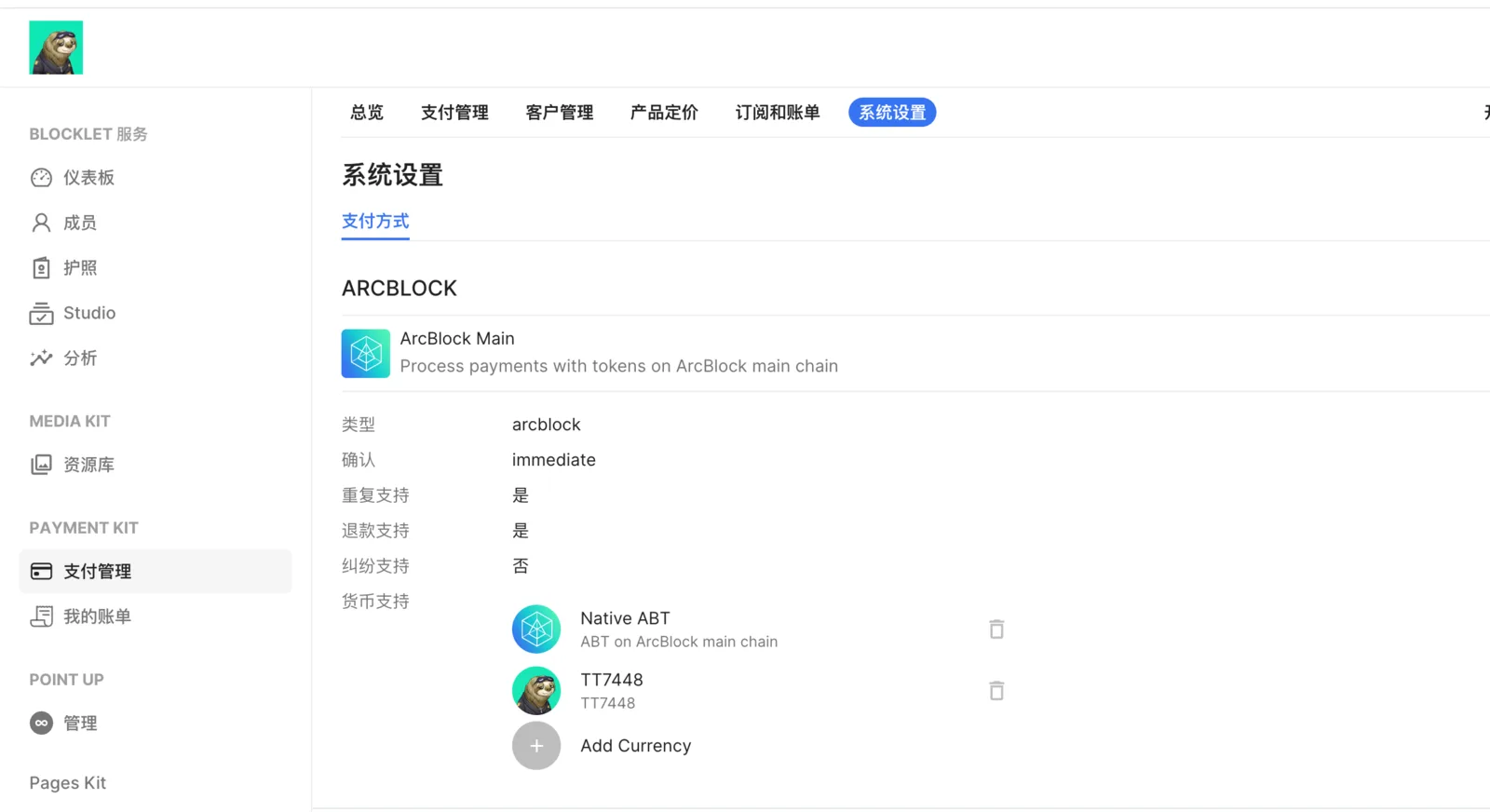1490x812 pixels.
Task: Click the Native ABT currency name
Action: (625, 618)
